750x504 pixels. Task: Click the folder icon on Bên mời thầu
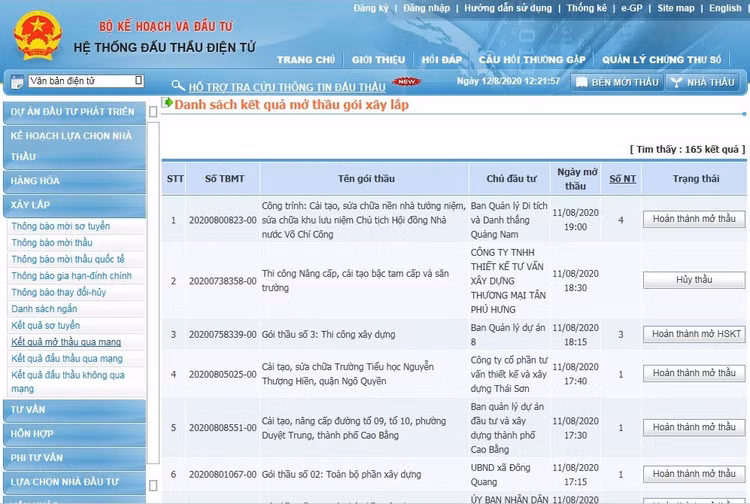click(x=583, y=83)
